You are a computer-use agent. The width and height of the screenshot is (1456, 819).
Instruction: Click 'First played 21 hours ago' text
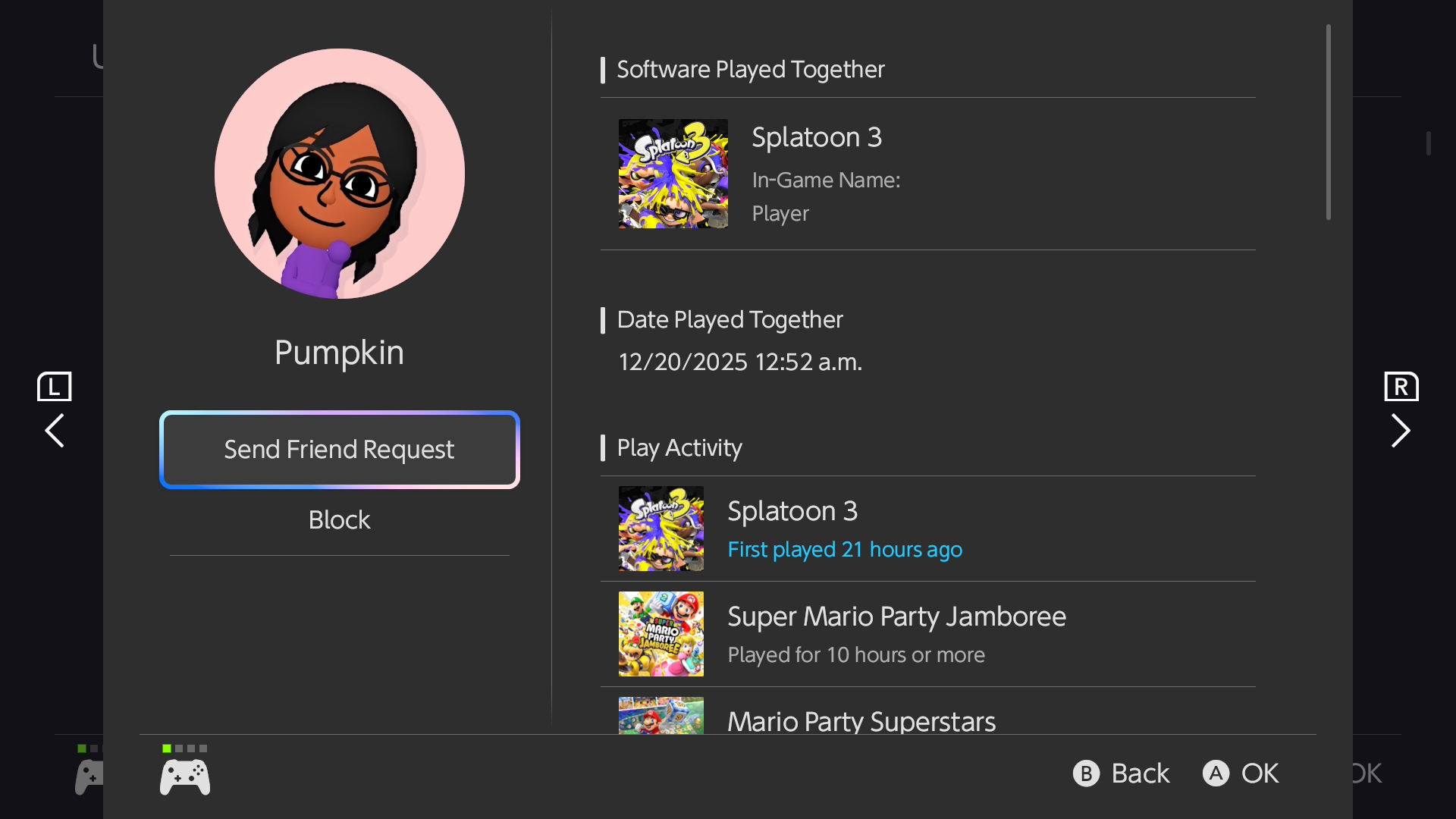click(845, 550)
